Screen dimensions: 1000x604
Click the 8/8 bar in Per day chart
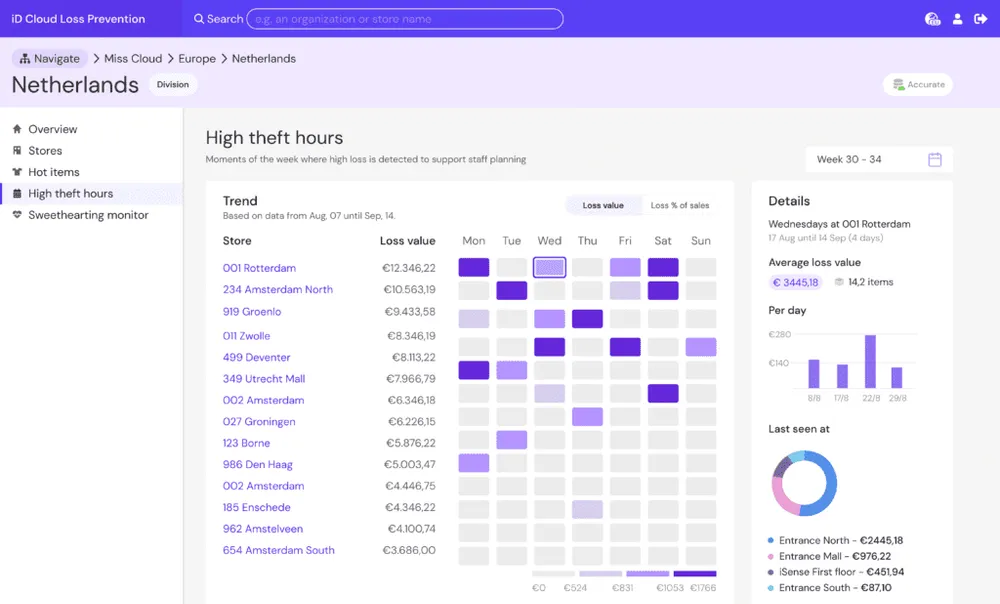(814, 374)
